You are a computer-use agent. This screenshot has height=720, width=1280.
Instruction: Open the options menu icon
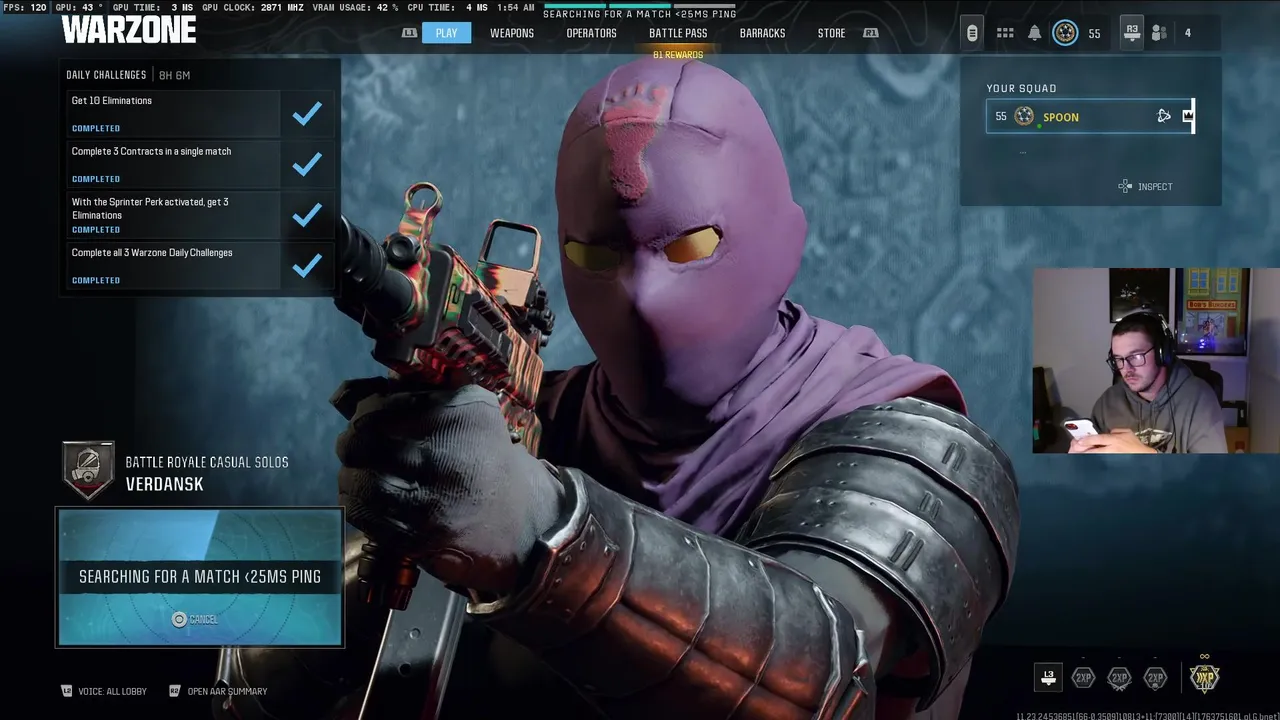(972, 33)
